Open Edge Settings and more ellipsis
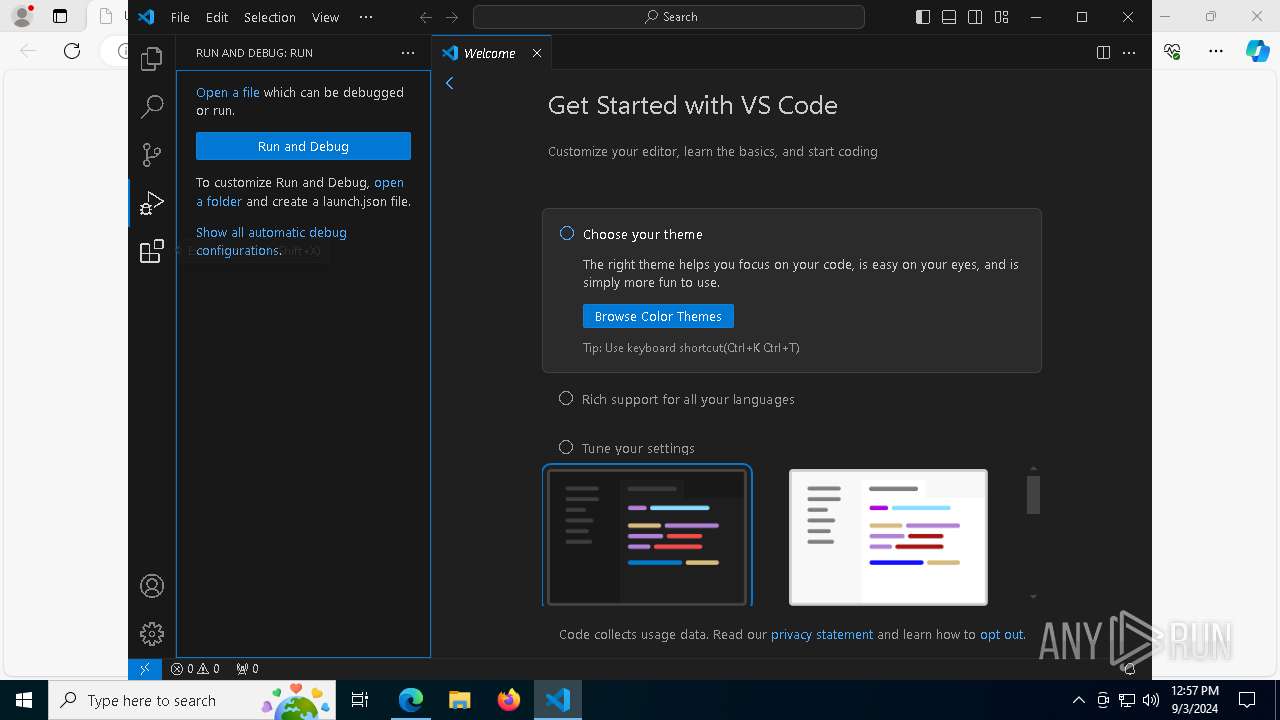The height and width of the screenshot is (720, 1280). 1216,51
